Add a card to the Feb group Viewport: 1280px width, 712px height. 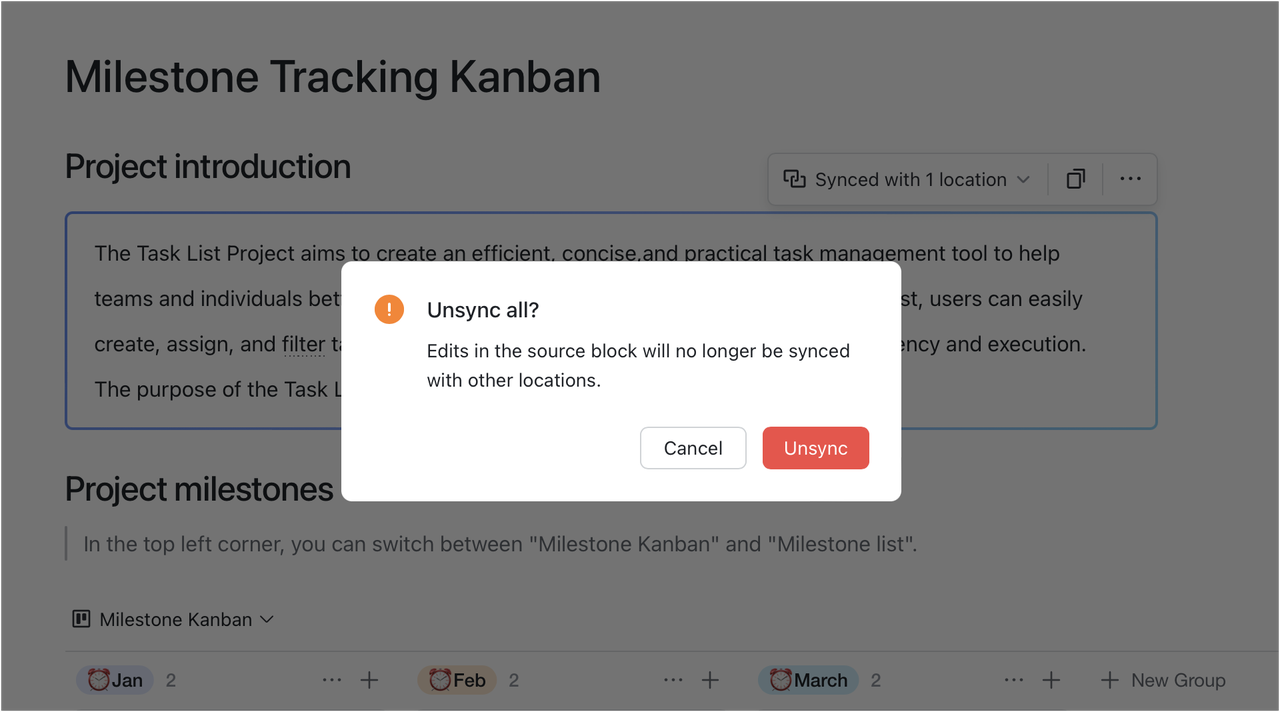[x=710, y=680]
